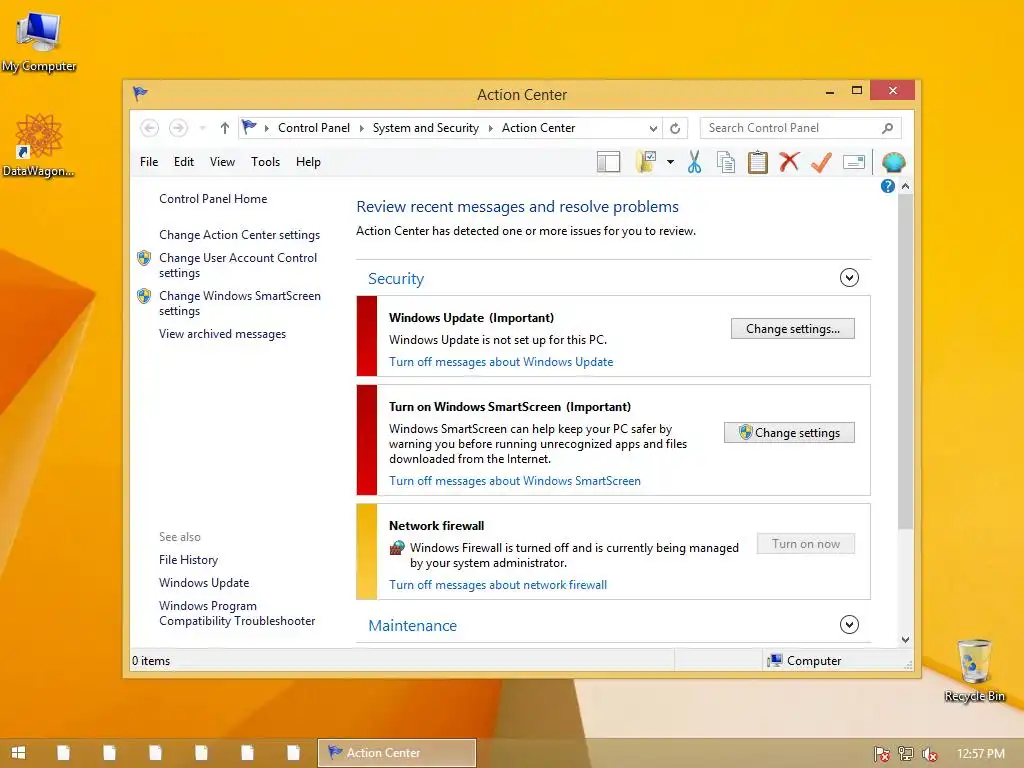
Task: Open View archived messages
Action: tap(222, 334)
